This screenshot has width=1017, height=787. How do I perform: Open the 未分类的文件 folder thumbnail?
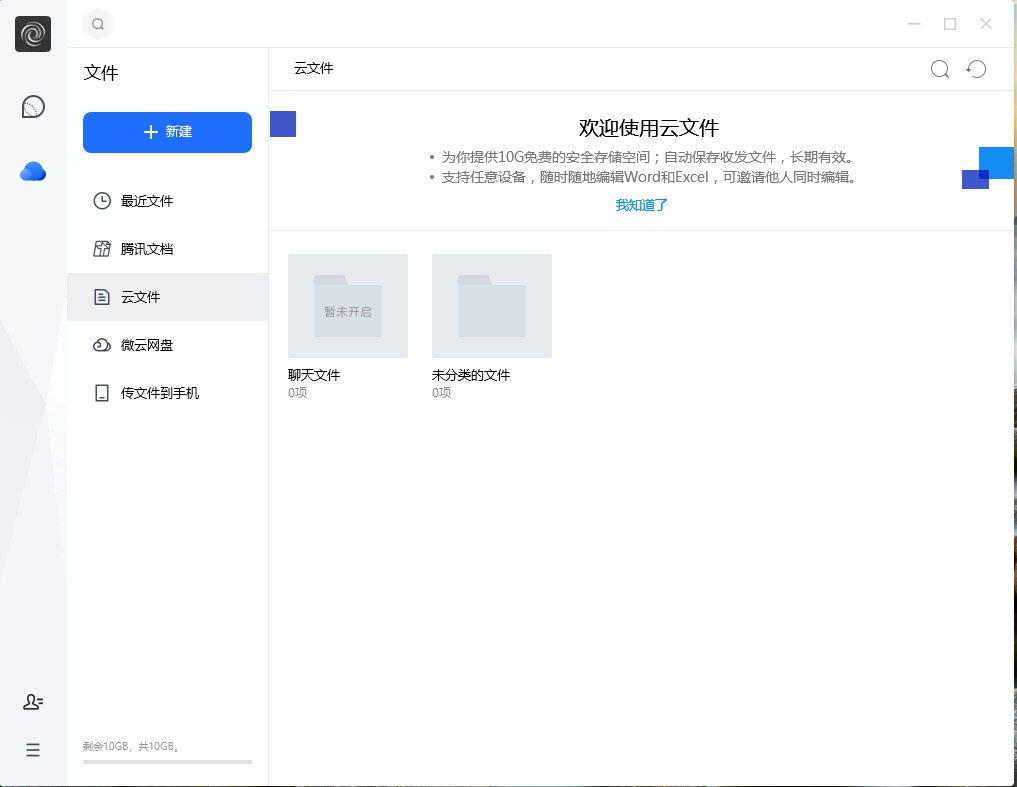(492, 306)
